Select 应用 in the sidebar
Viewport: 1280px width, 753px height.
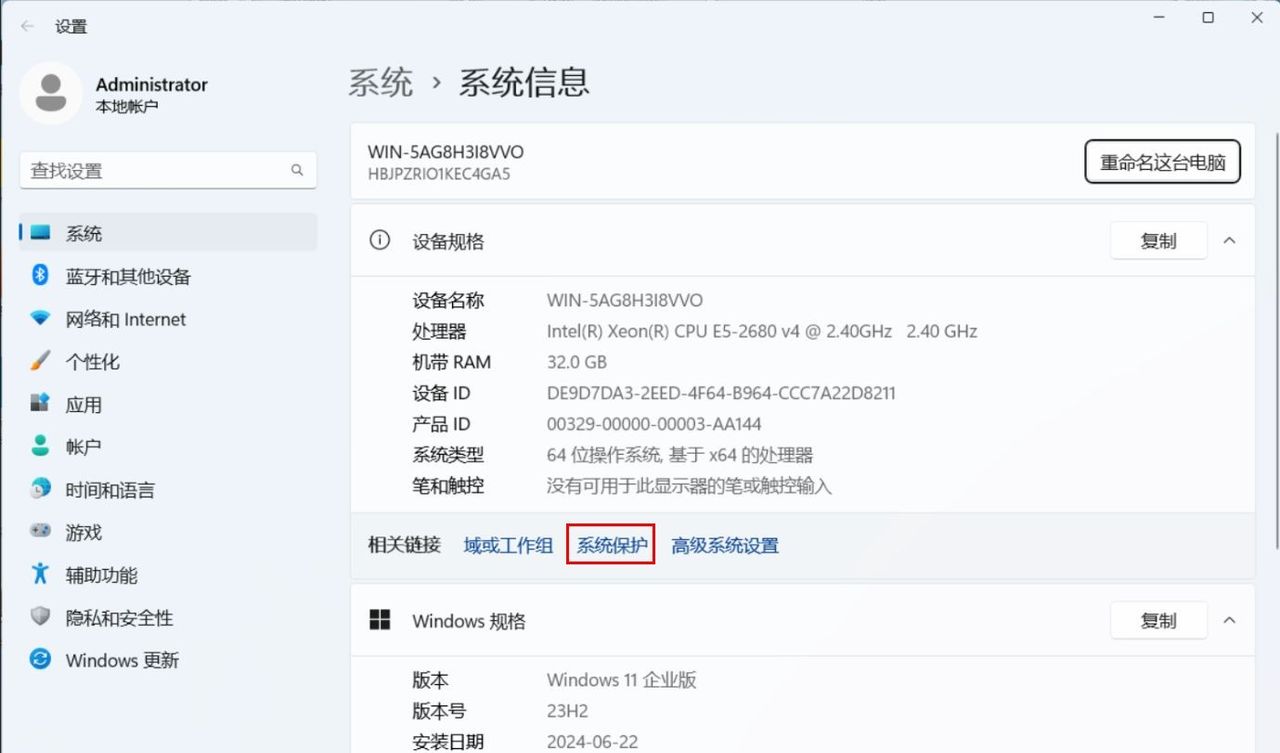click(x=168, y=404)
